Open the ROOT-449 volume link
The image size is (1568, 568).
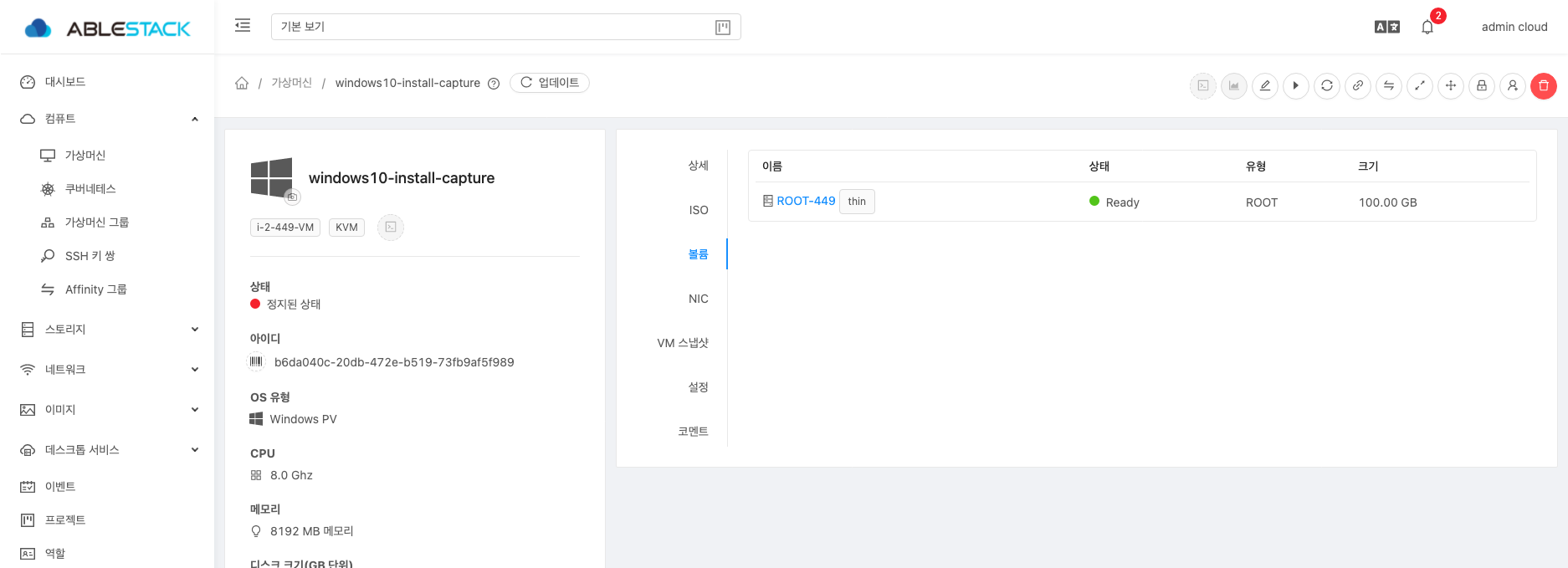[x=805, y=201]
